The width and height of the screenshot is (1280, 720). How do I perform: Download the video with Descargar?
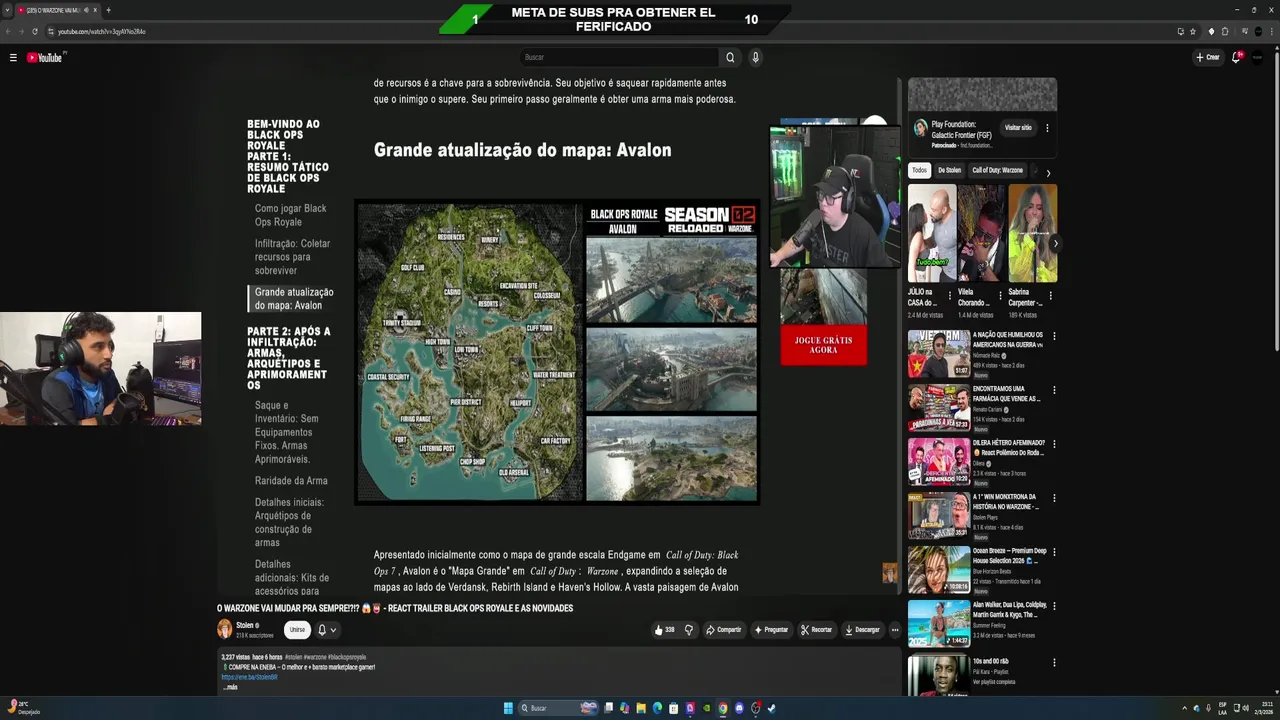point(863,630)
